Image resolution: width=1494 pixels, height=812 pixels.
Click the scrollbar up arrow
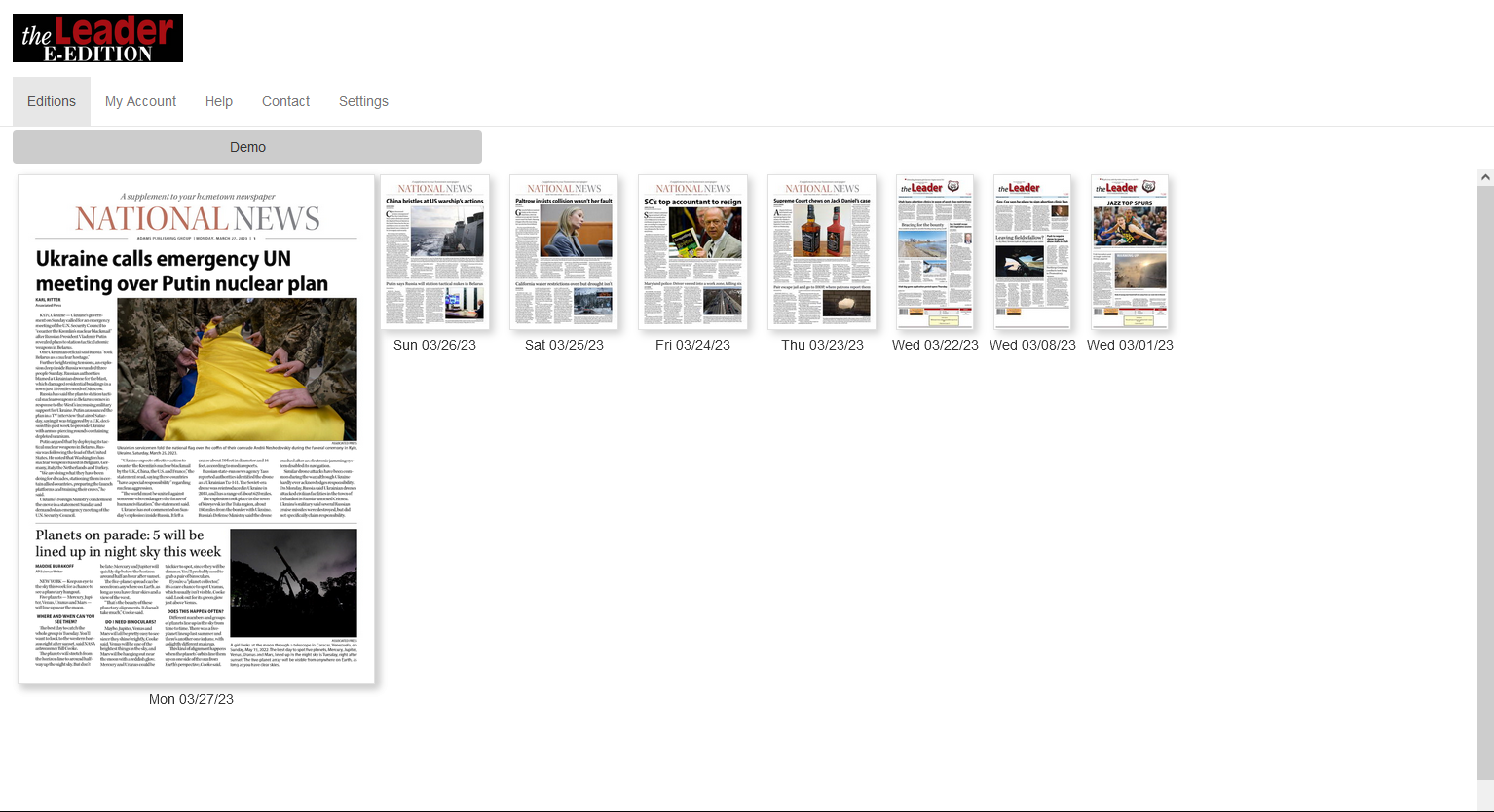click(1485, 177)
